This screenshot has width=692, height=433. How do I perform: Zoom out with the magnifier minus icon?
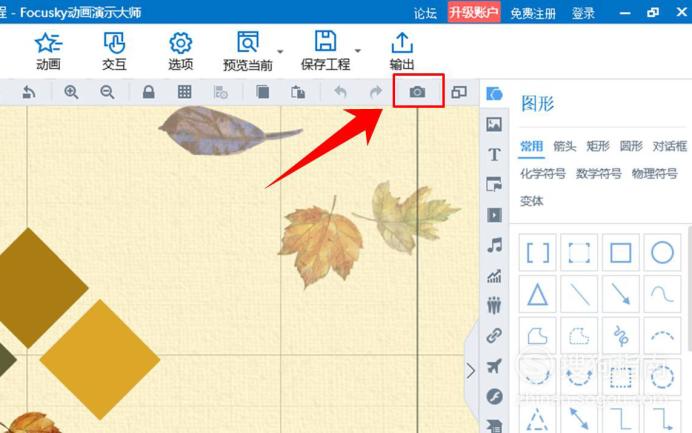(x=107, y=92)
